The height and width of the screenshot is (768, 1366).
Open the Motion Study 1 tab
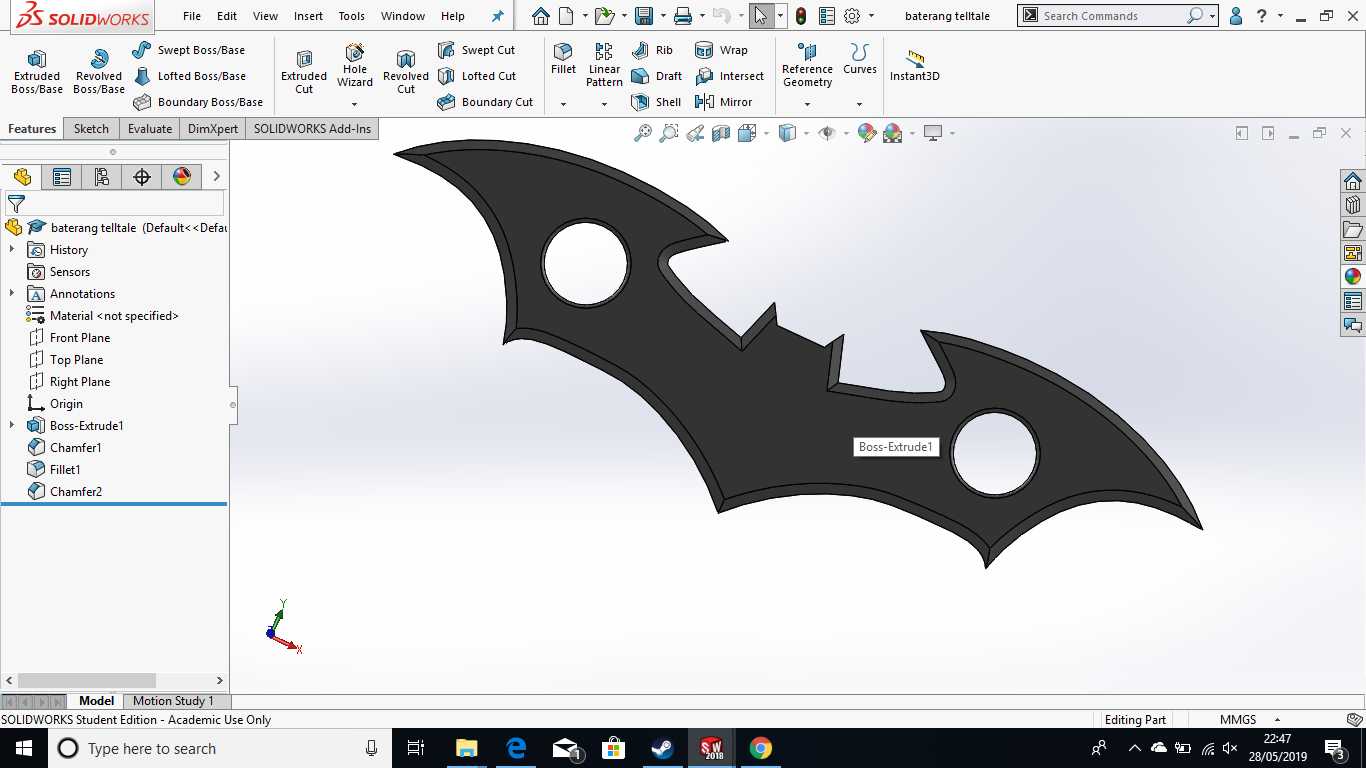coord(173,701)
